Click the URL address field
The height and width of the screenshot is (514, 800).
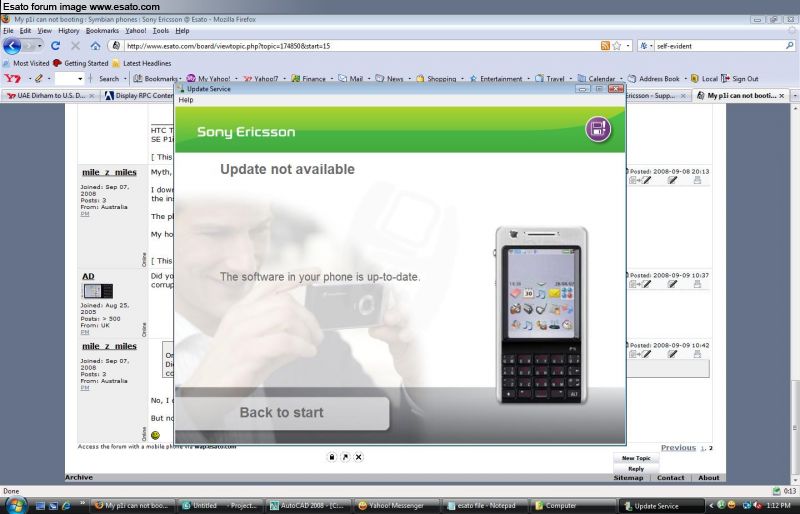tap(362, 46)
